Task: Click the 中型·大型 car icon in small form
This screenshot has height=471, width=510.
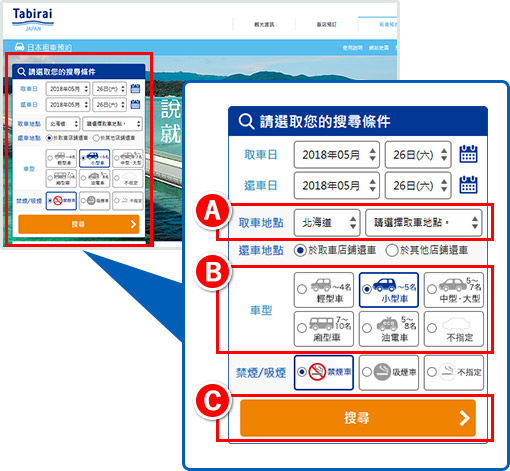Action: coord(127,156)
